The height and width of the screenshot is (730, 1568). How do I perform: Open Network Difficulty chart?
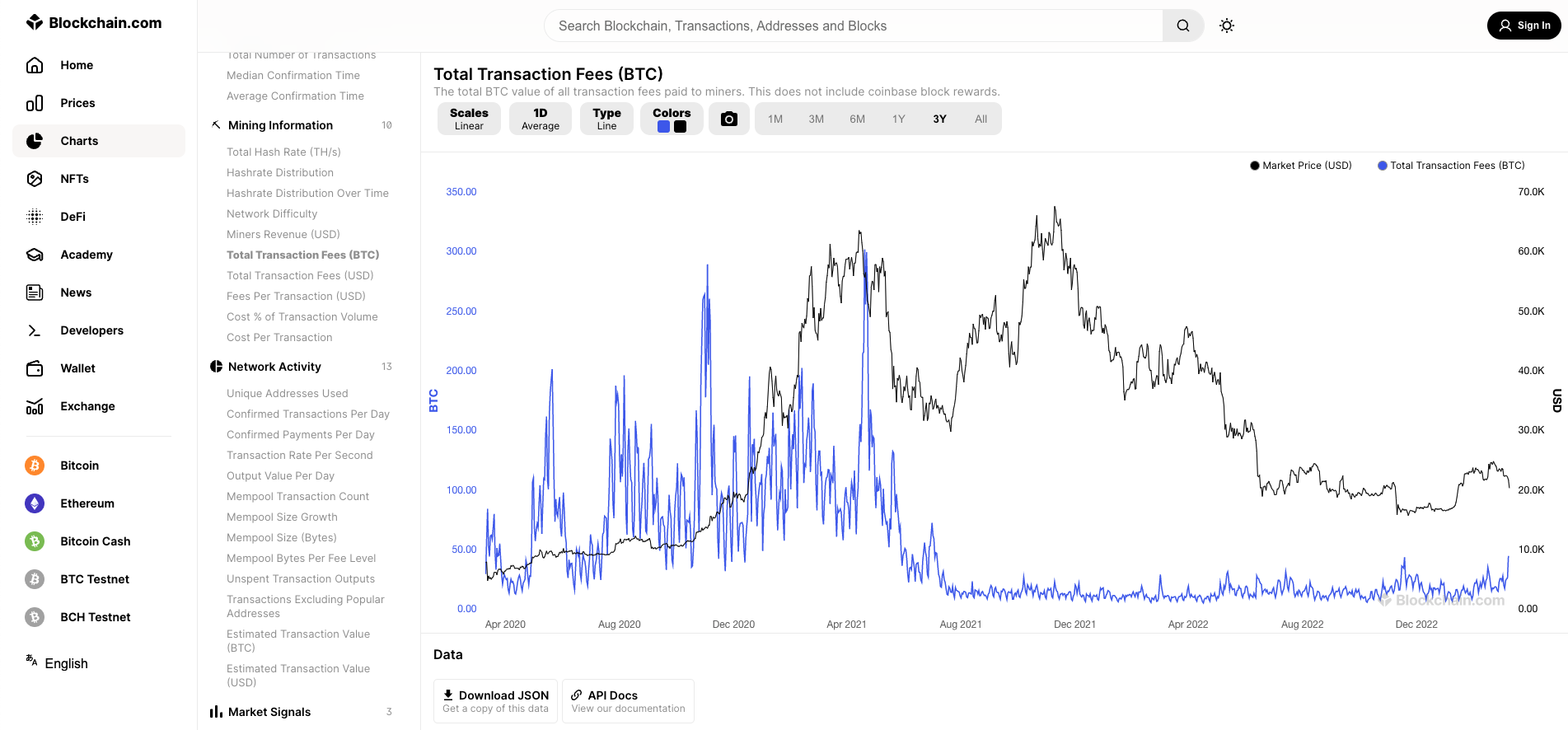[272, 213]
